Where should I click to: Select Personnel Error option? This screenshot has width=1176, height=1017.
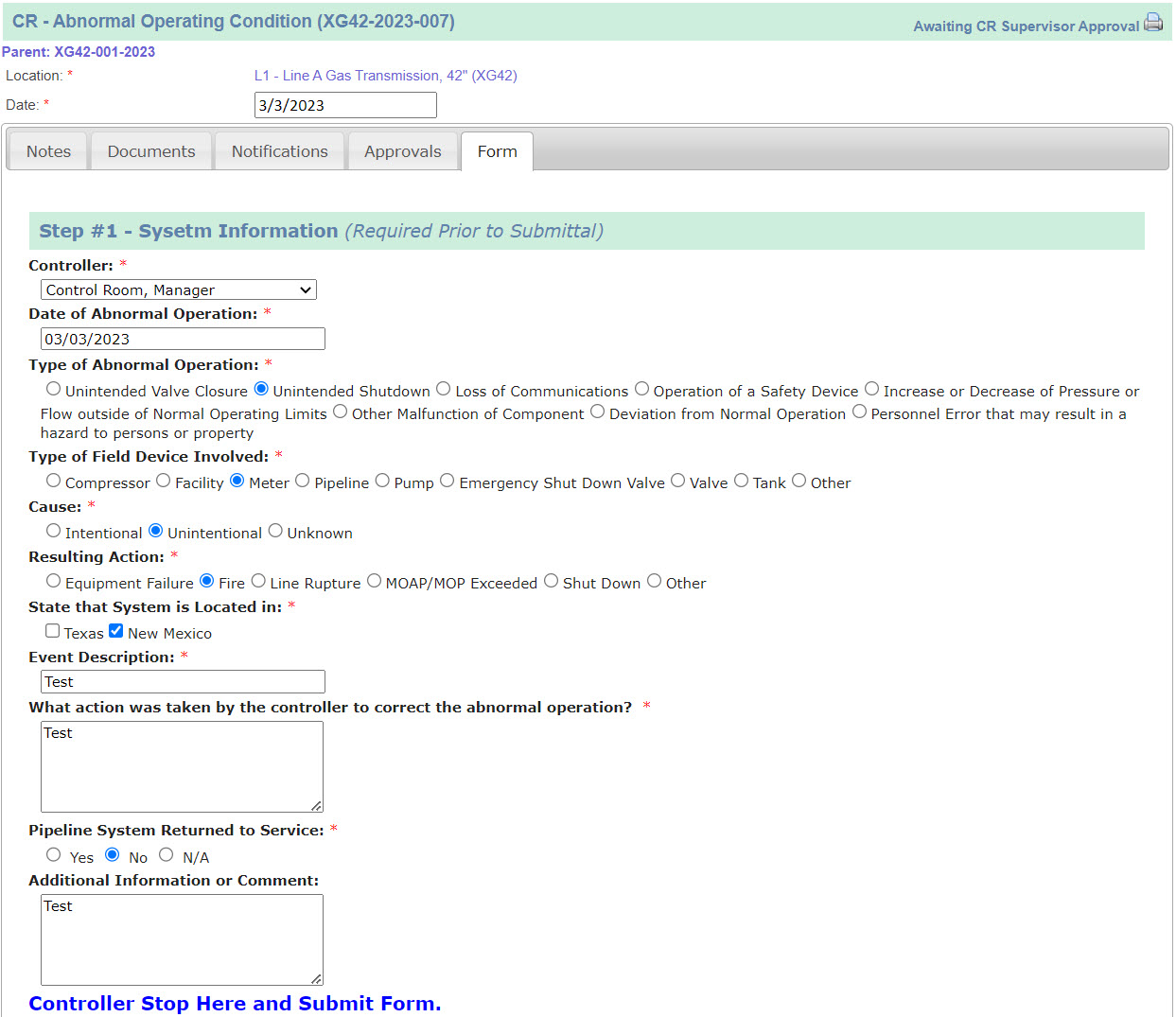(859, 412)
